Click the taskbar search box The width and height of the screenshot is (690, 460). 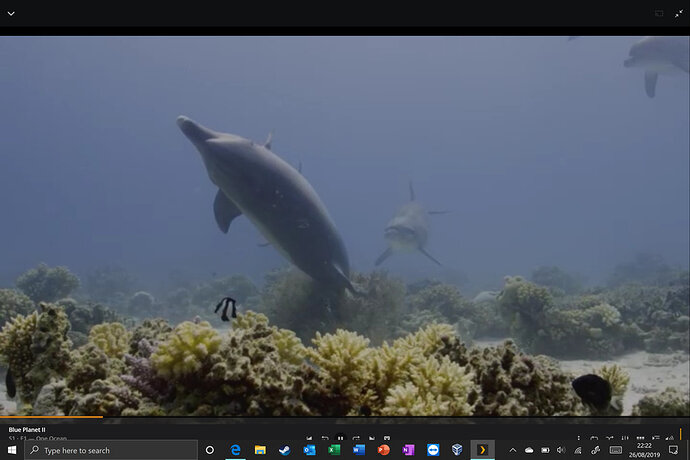(x=110, y=451)
